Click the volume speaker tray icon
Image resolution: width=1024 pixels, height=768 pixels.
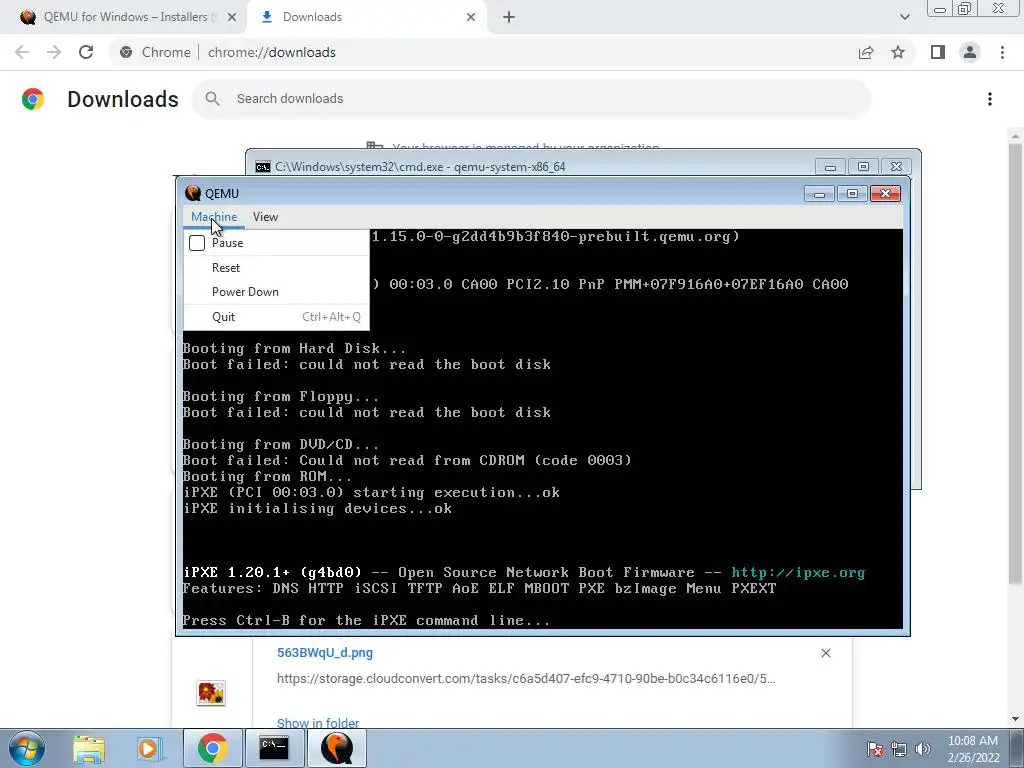pos(923,749)
